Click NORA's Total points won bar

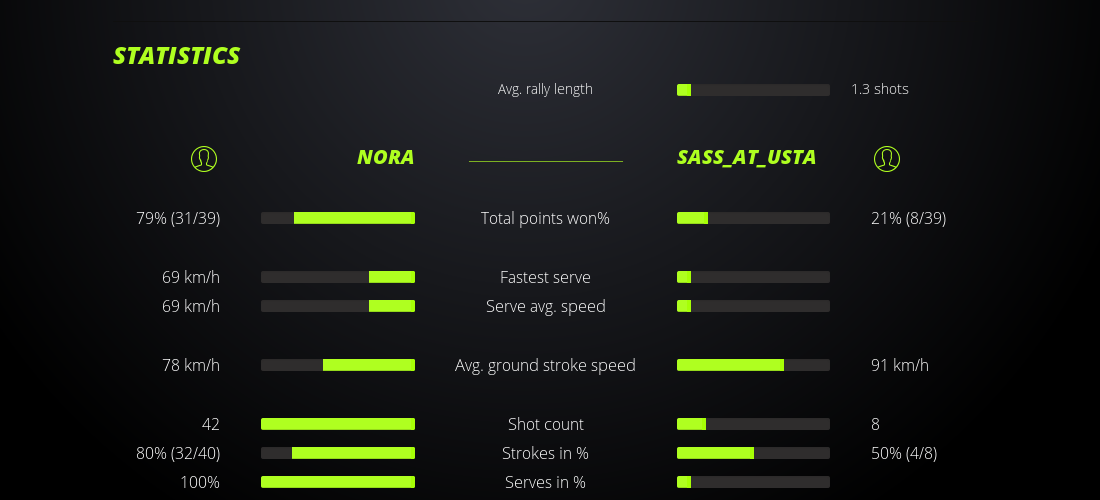(x=338, y=218)
